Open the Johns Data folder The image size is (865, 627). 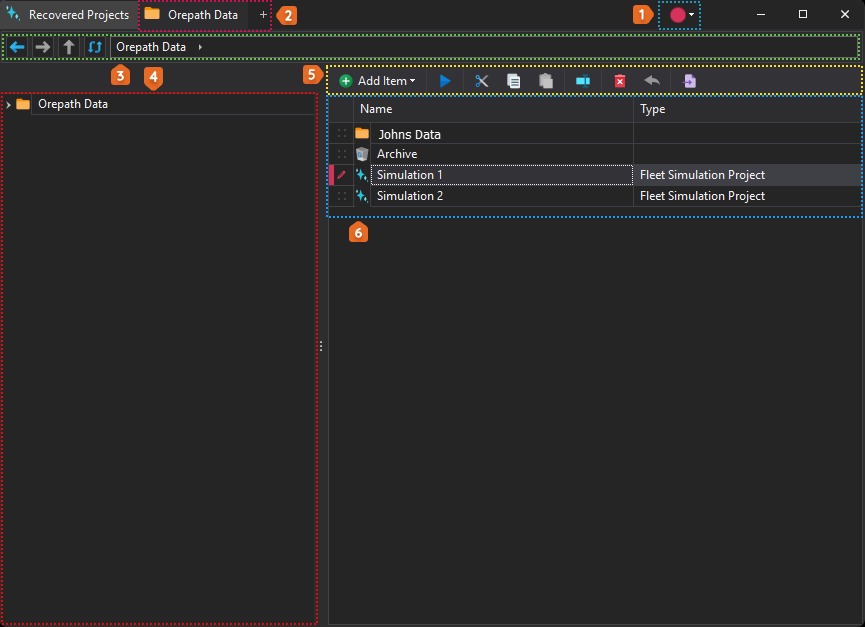point(409,134)
